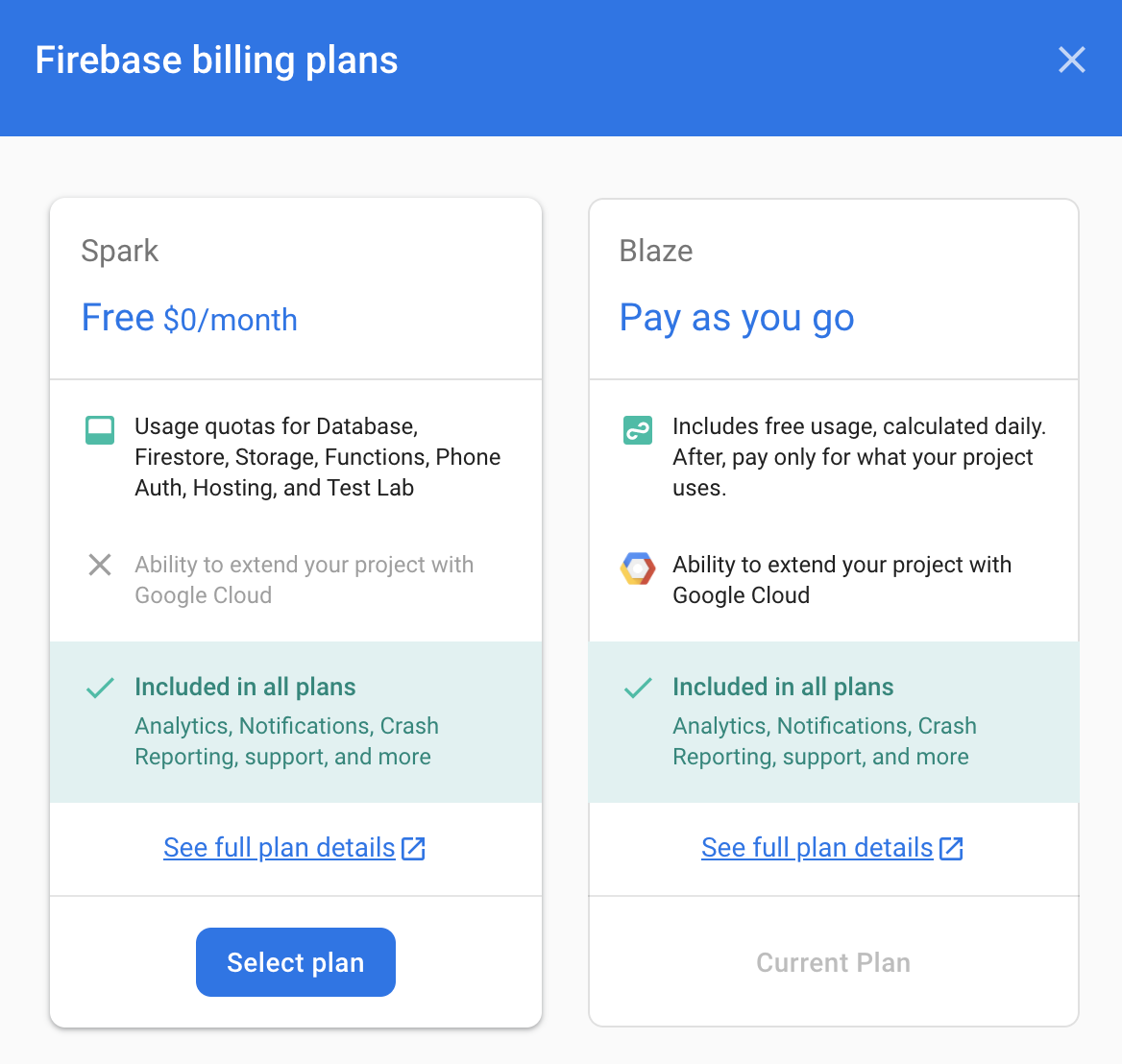The width and height of the screenshot is (1122, 1064).
Task: Click the external link icon beside Spark plan details
Action: tap(415, 847)
